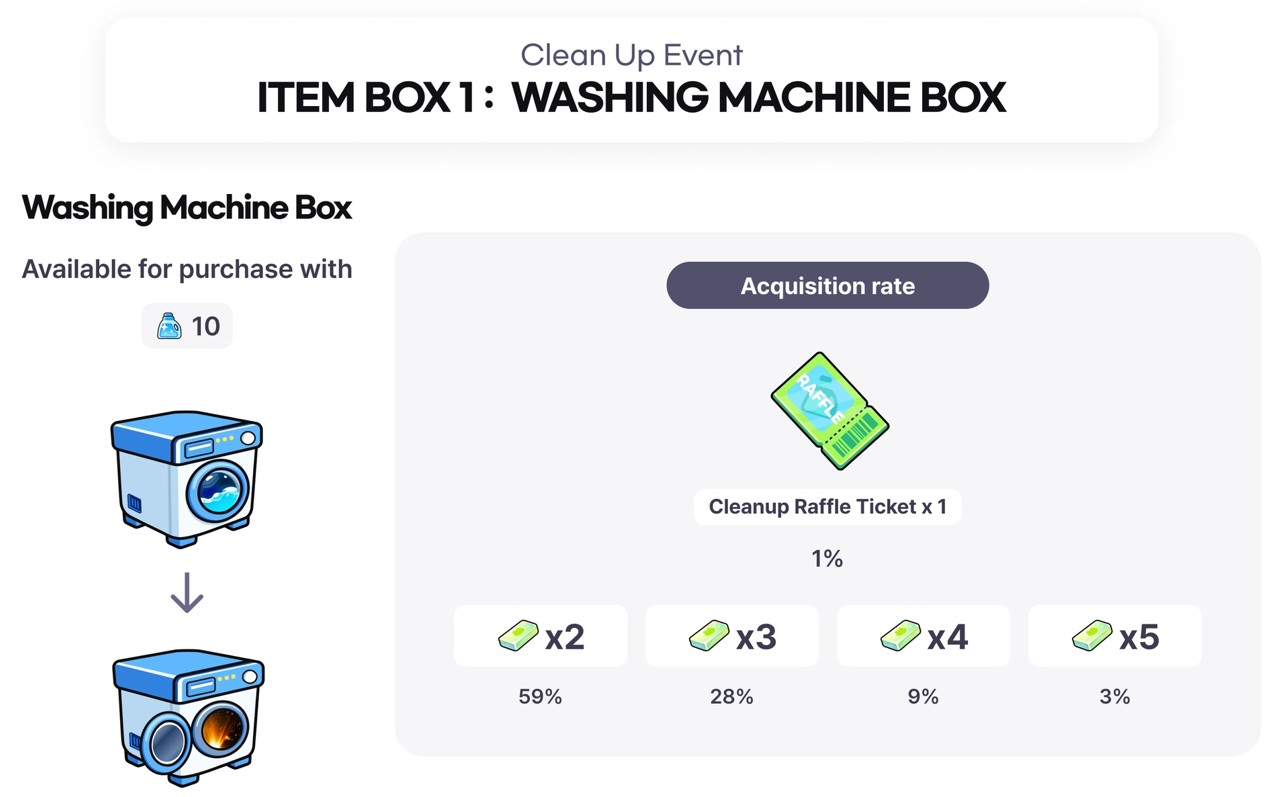This screenshot has height=797, width=1265.
Task: Click the Available for purchase with text
Action: pyautogui.click(x=187, y=269)
